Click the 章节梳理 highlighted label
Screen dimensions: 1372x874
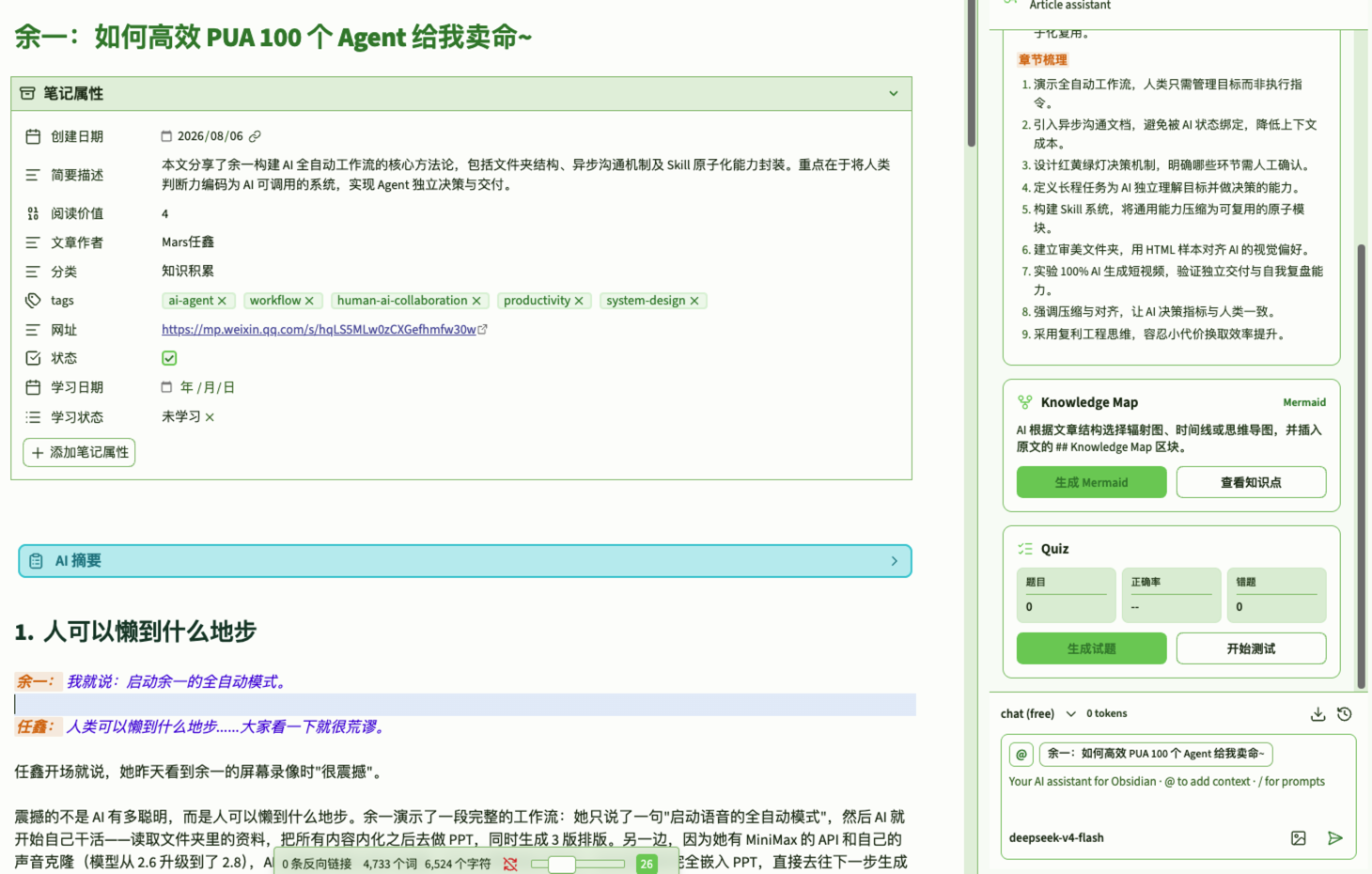1043,59
